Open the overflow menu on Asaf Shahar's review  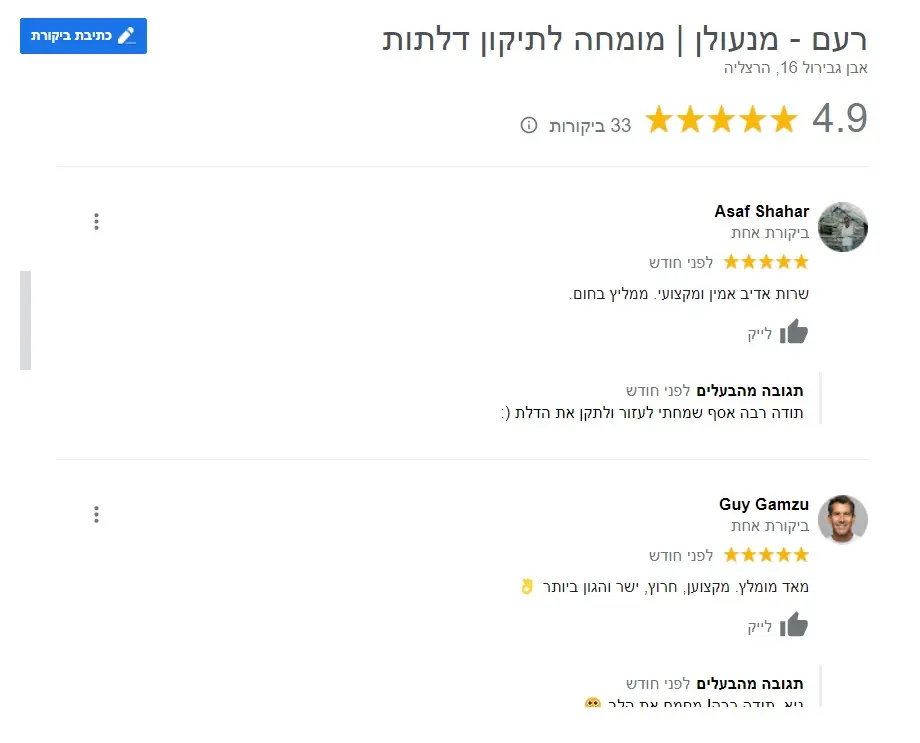[96, 221]
